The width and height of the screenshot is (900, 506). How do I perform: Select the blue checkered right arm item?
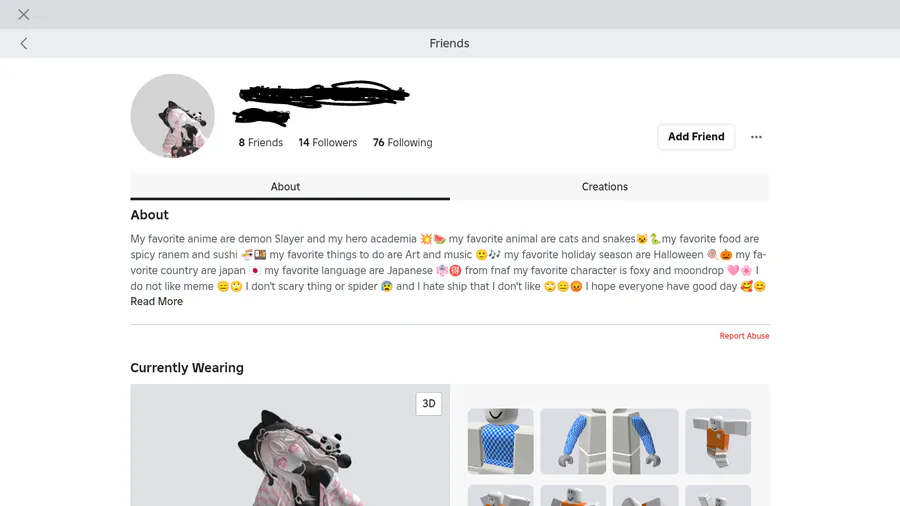(x=645, y=441)
